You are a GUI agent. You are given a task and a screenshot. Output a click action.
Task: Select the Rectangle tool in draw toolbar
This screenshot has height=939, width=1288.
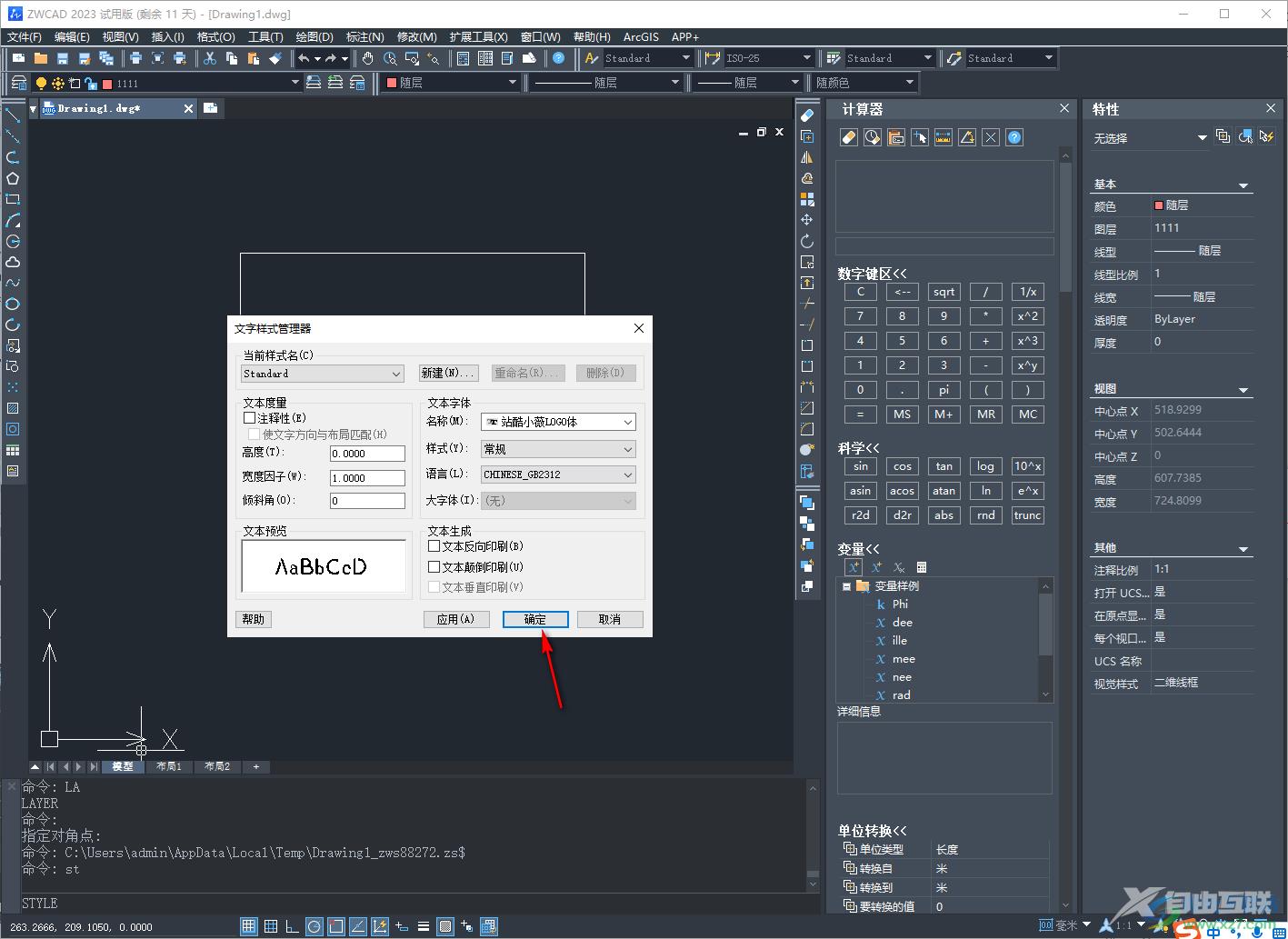[x=13, y=199]
